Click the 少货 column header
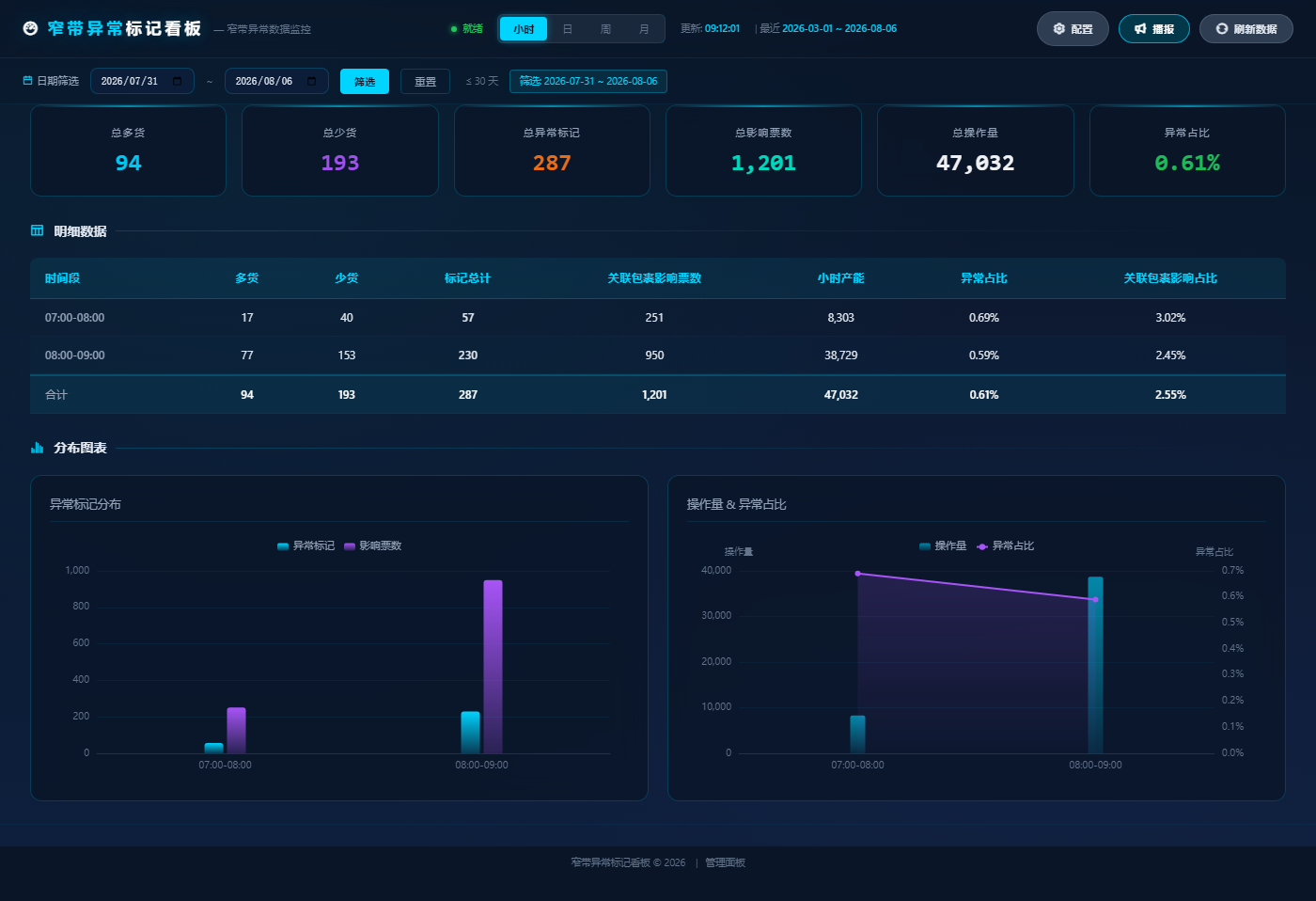Screen dimensions: 1316x901 (x=347, y=278)
